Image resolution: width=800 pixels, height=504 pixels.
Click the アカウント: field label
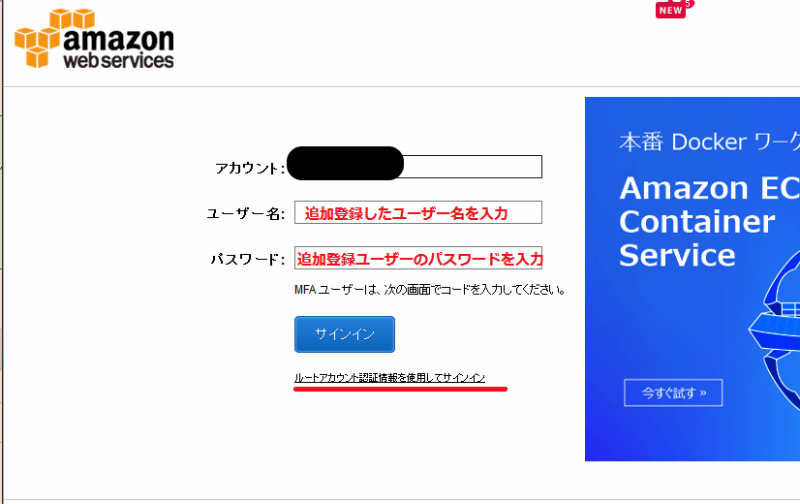249,168
